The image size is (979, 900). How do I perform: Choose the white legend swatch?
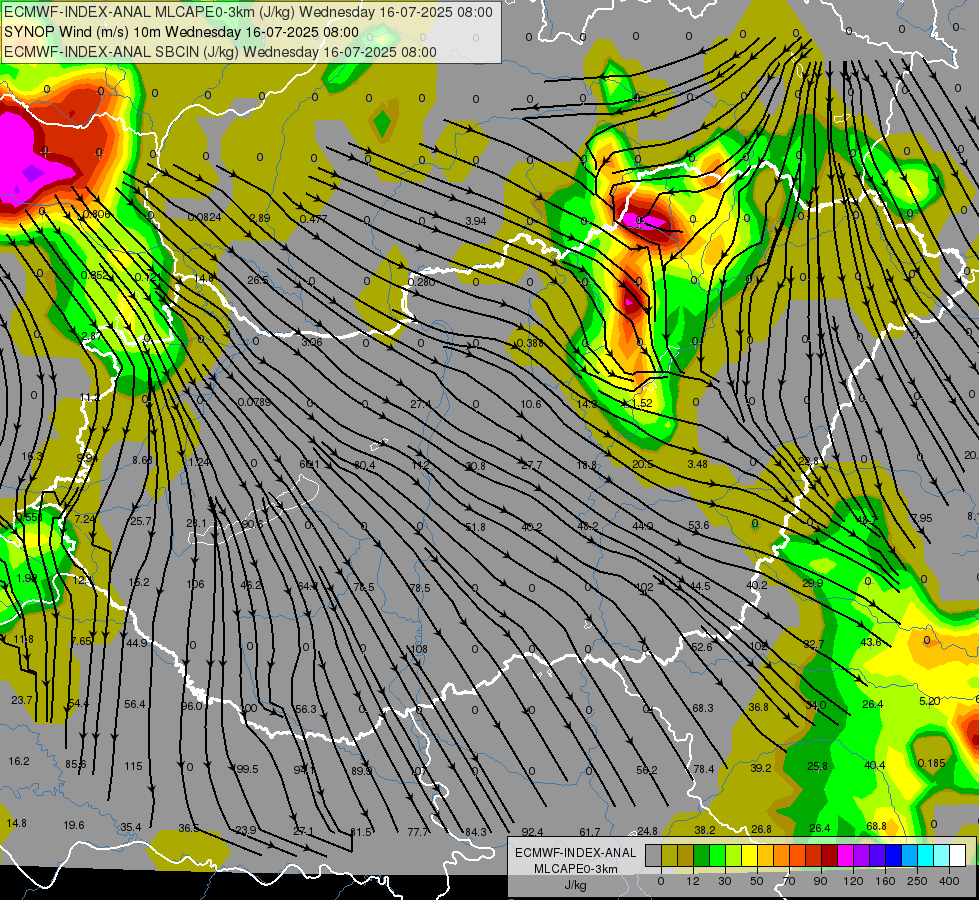point(958,856)
